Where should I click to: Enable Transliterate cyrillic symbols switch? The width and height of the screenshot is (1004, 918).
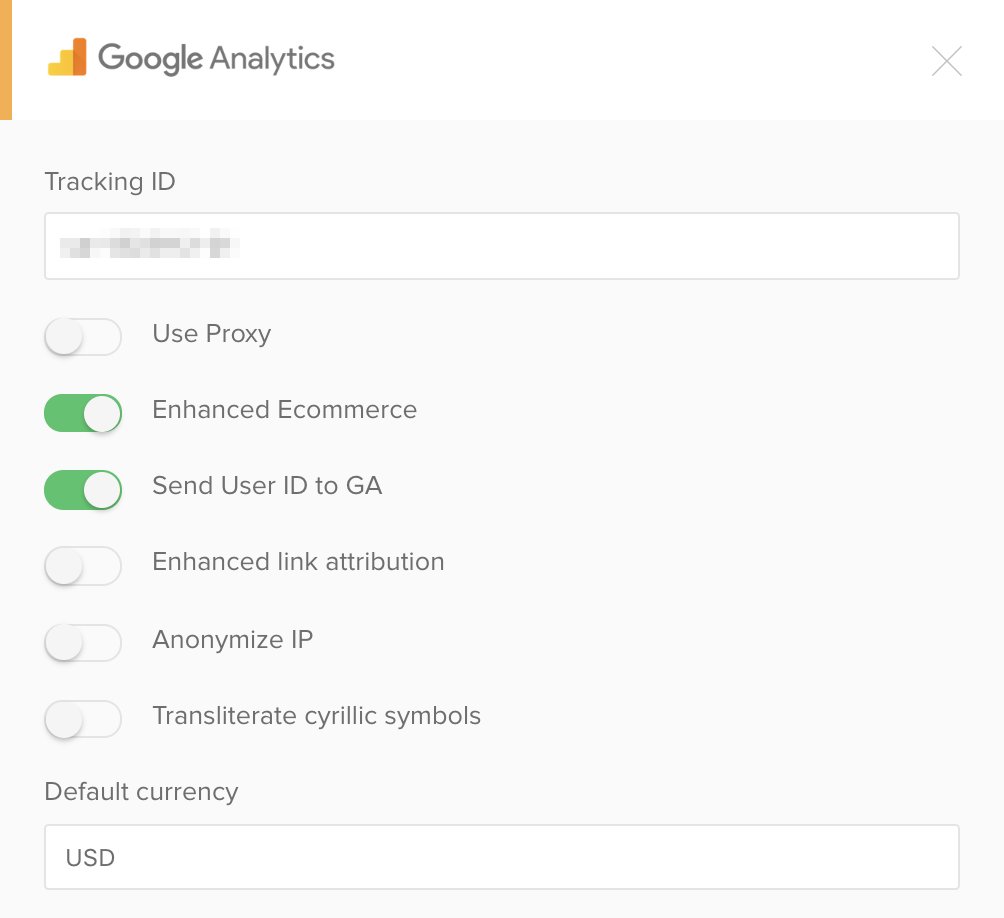click(83, 719)
